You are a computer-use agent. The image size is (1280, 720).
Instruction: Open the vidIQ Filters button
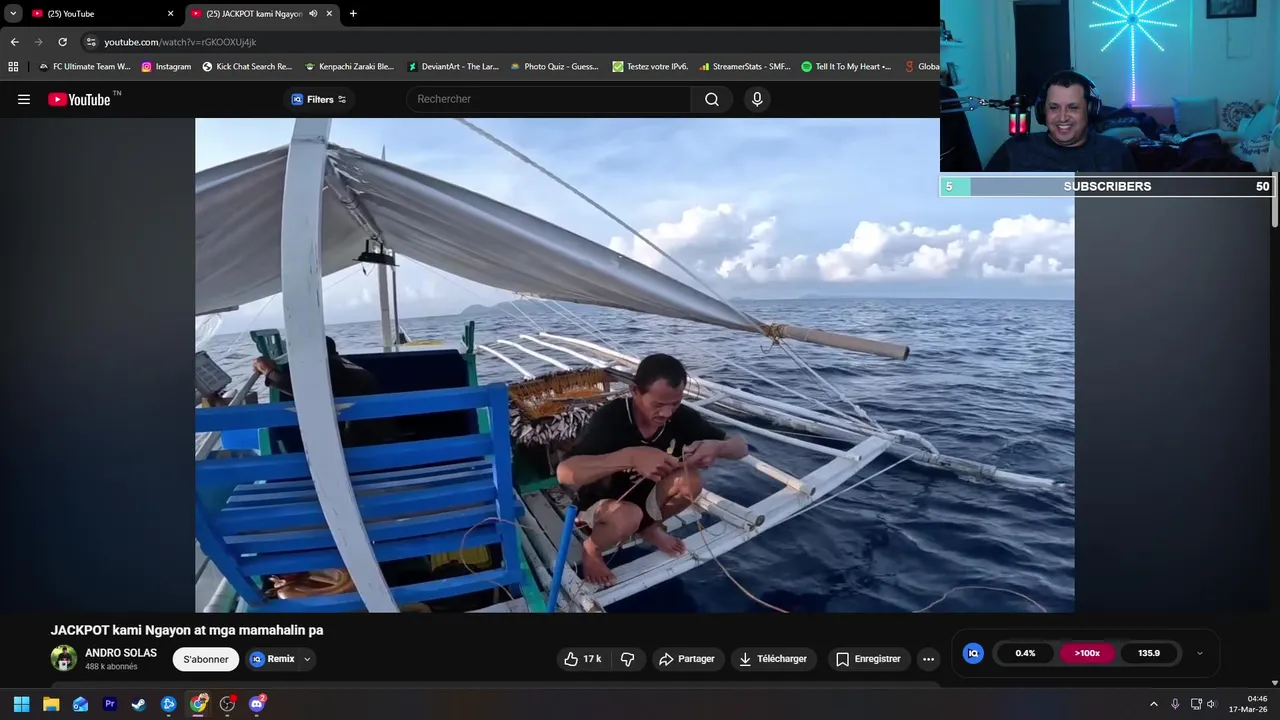(x=319, y=99)
